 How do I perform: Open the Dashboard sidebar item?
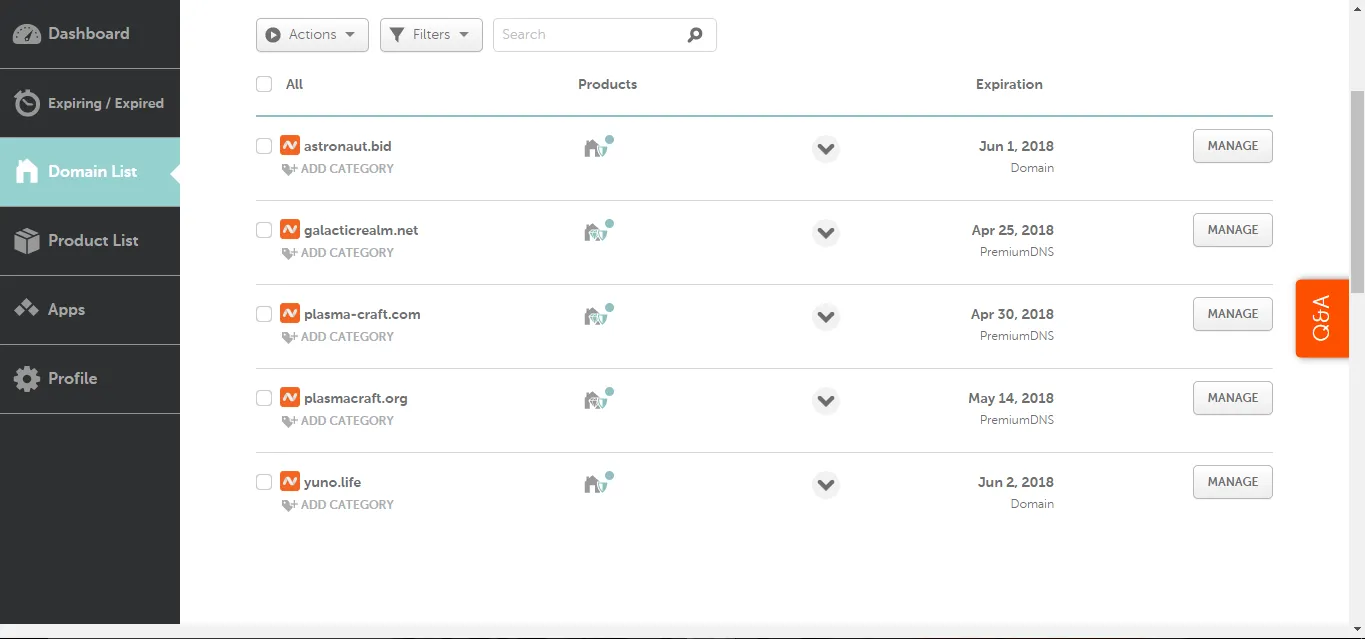point(90,34)
